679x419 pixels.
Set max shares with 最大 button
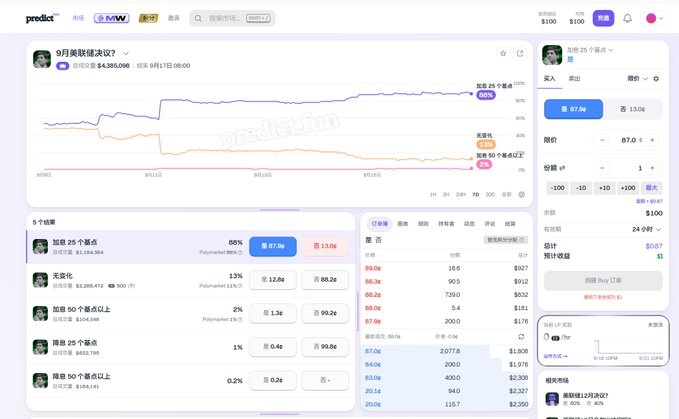tap(651, 188)
